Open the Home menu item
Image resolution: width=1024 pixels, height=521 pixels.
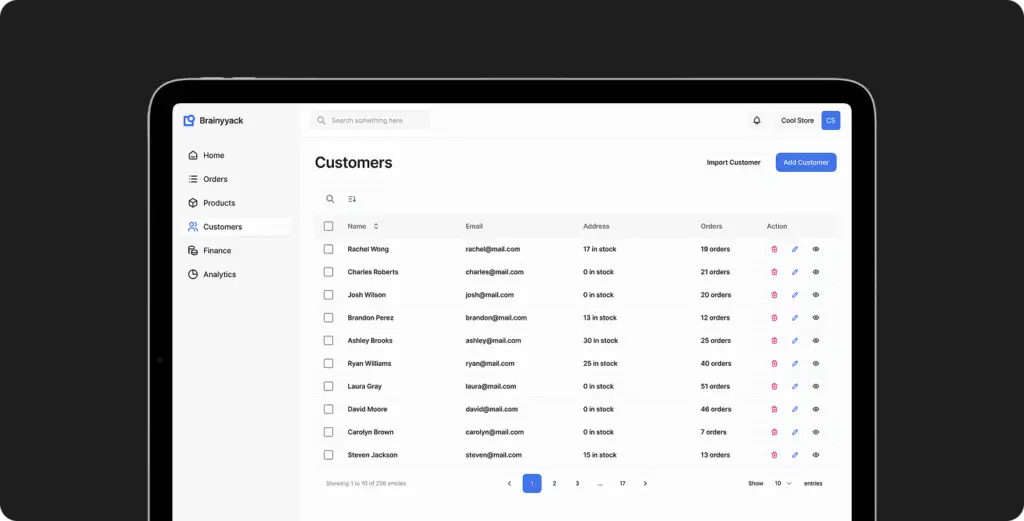(x=237, y=155)
